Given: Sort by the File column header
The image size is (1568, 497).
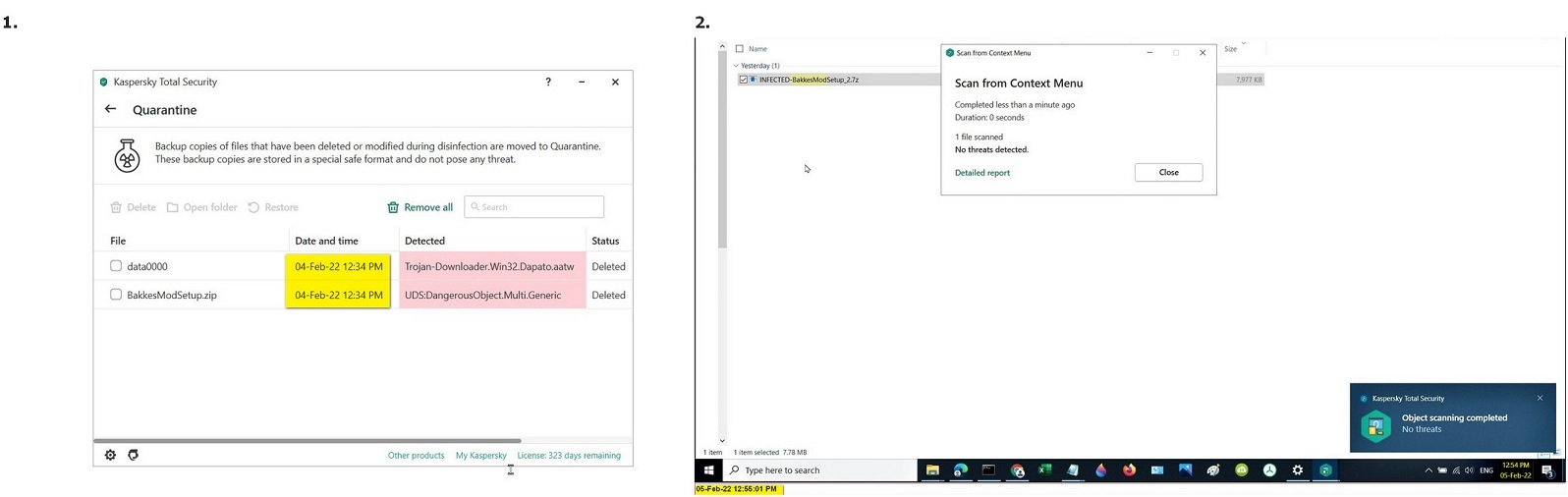Looking at the screenshot, I should [x=118, y=241].
